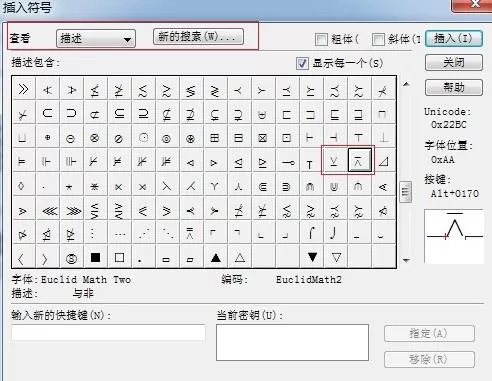
Task: Select the squared dot ⊡ symbol
Action: click(x=287, y=138)
